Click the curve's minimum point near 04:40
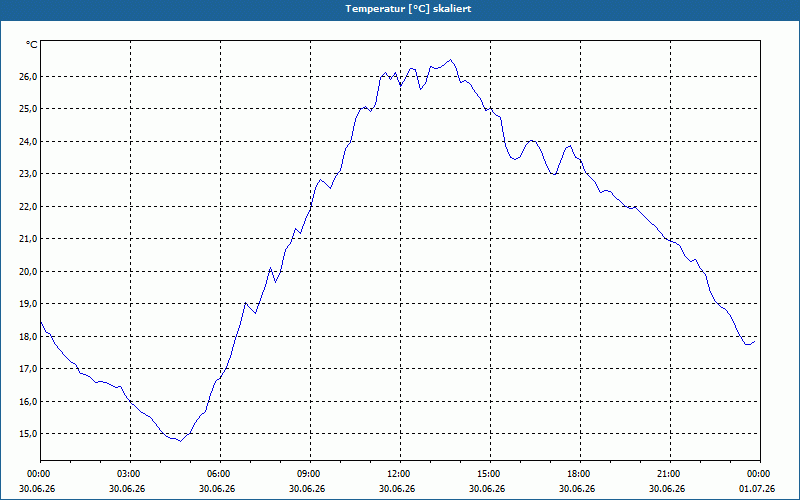Screen dimensions: 800x500 pyautogui.click(x=180, y=441)
